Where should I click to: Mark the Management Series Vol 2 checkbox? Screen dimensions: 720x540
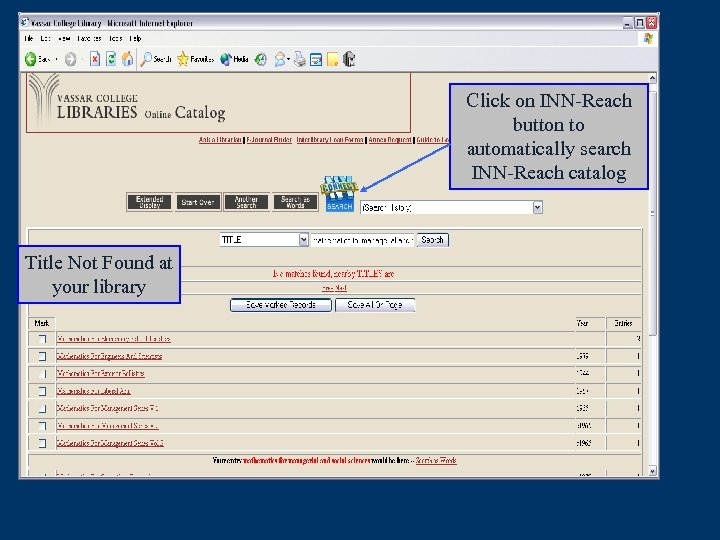click(42, 443)
